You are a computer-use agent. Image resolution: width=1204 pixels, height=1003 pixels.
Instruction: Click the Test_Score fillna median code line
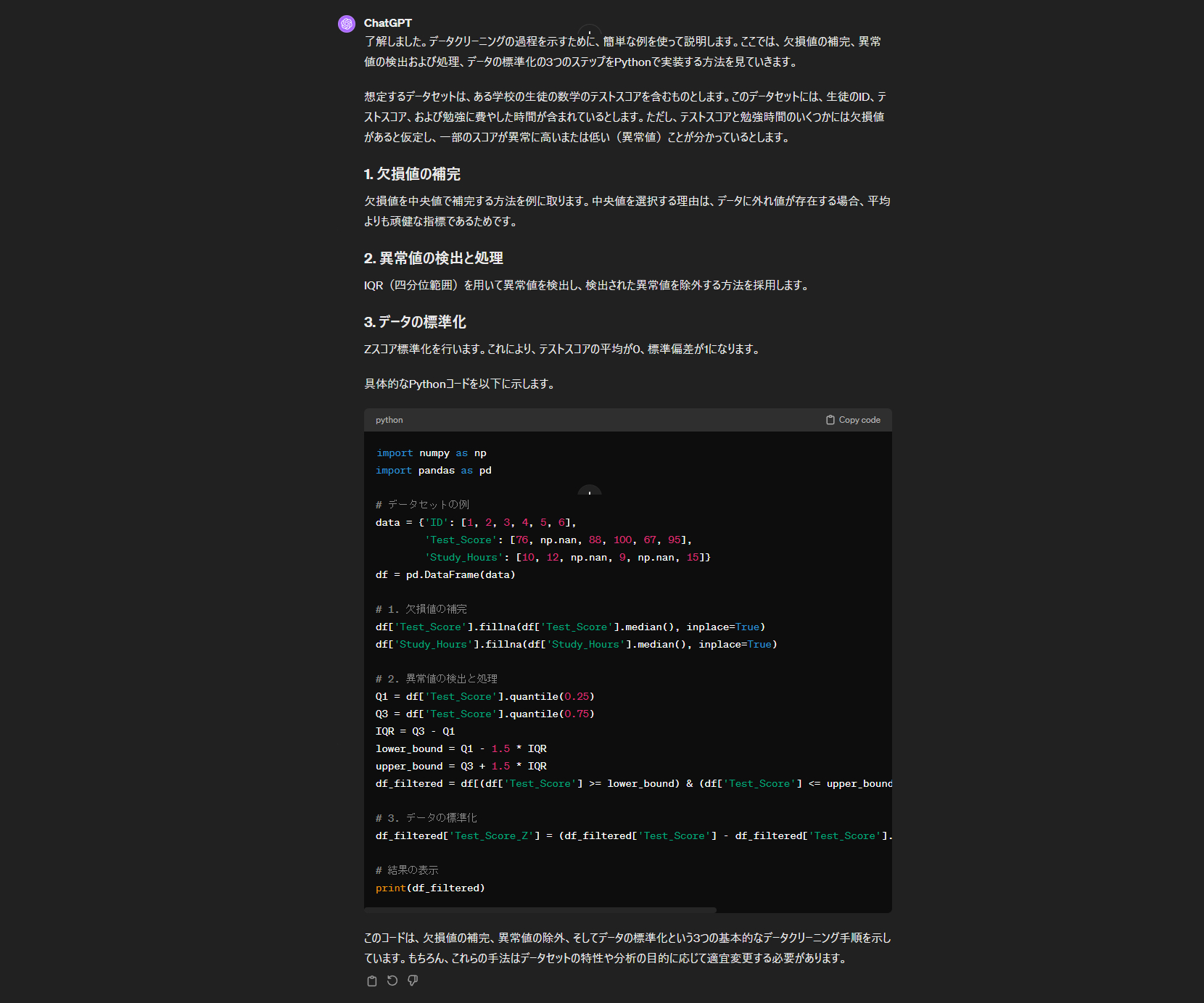pyautogui.click(x=570, y=627)
